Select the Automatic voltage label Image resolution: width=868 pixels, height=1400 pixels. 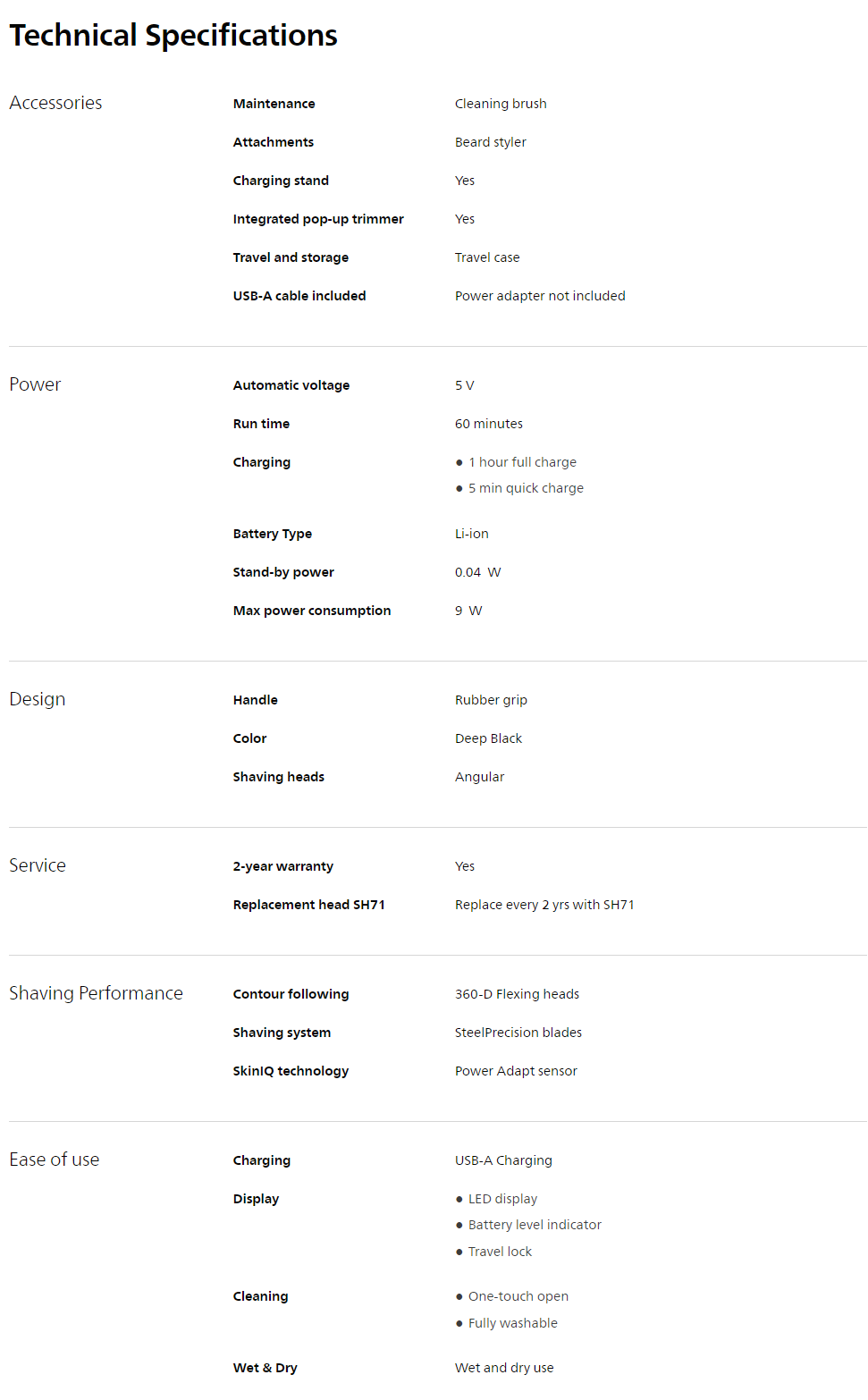tap(291, 385)
